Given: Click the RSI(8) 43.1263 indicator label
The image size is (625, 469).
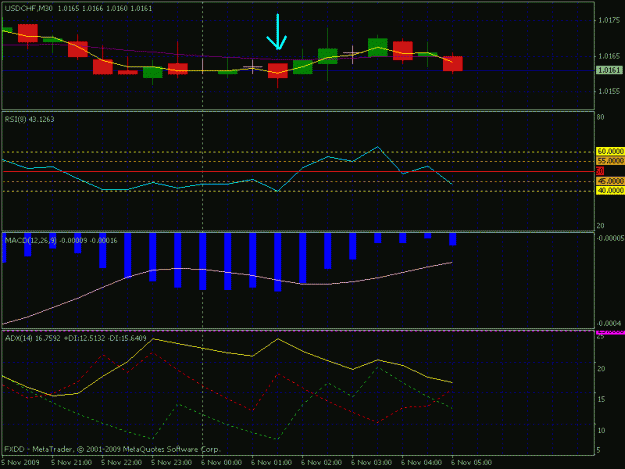Looking at the screenshot, I should (x=29, y=119).
